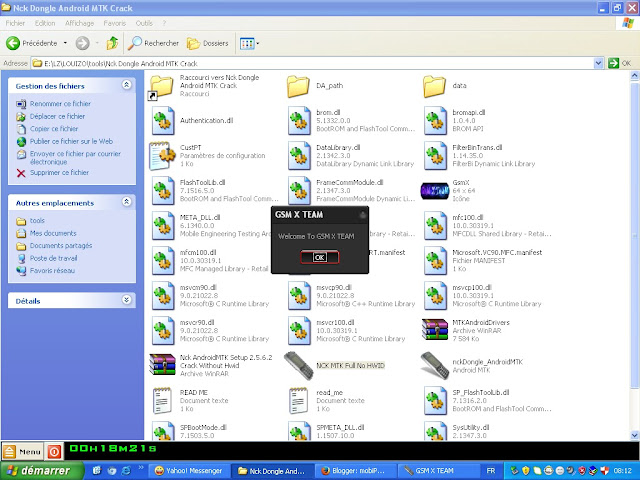Open the Rechercher search pane
The image size is (640, 480).
pos(153,43)
